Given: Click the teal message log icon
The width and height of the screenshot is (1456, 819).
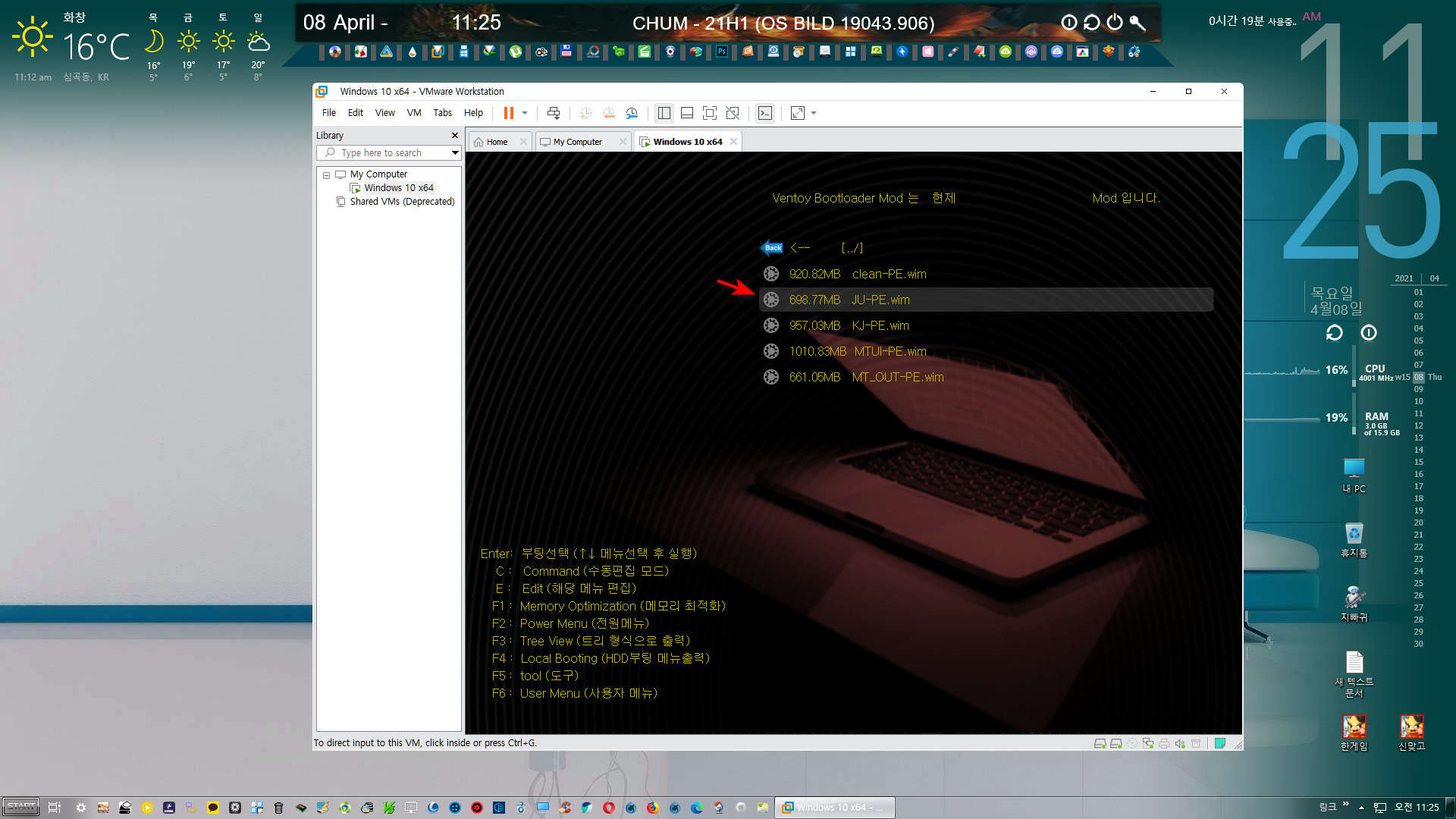Looking at the screenshot, I should coord(1219,743).
